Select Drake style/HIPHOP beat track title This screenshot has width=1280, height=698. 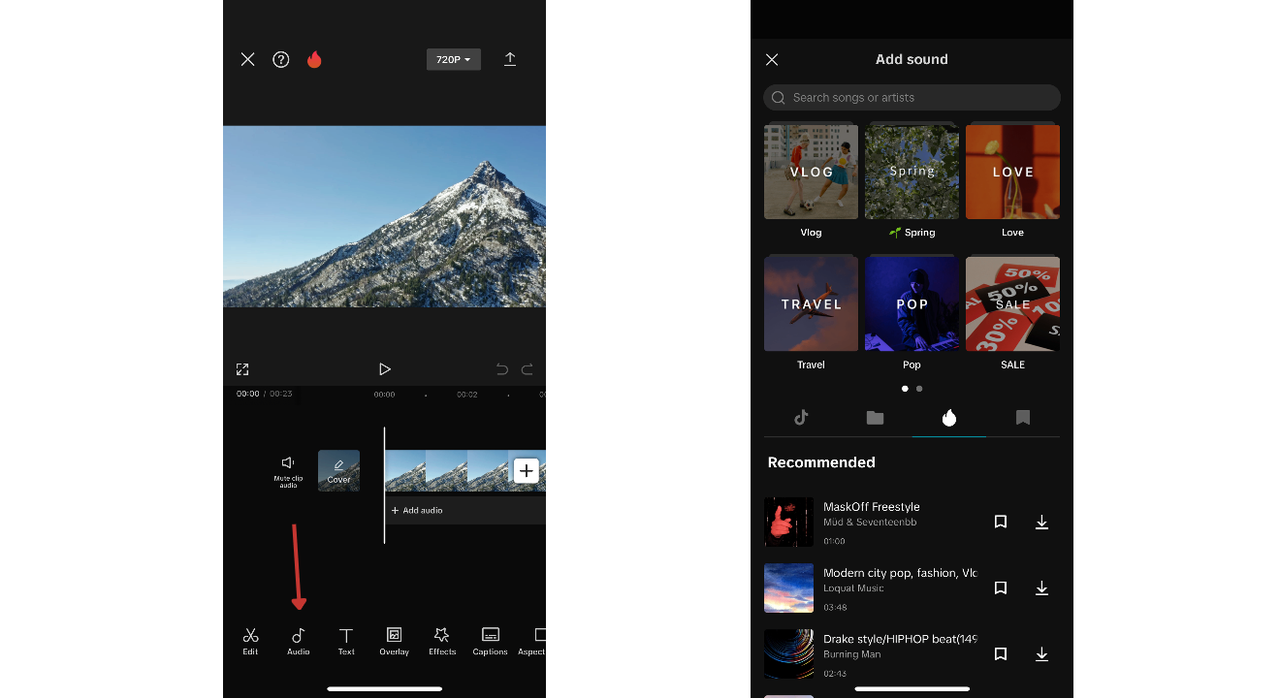click(x=900, y=638)
